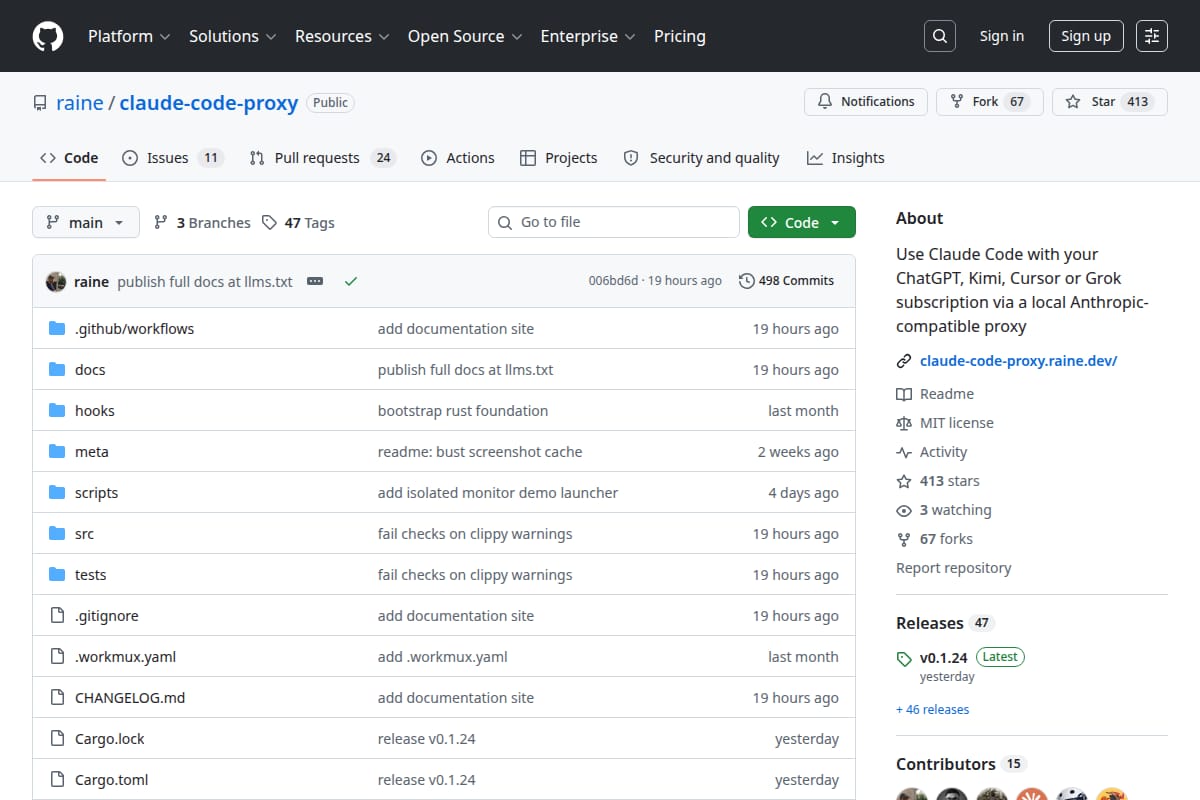Click the Pricing link
The height and width of the screenshot is (800, 1200).
point(680,36)
